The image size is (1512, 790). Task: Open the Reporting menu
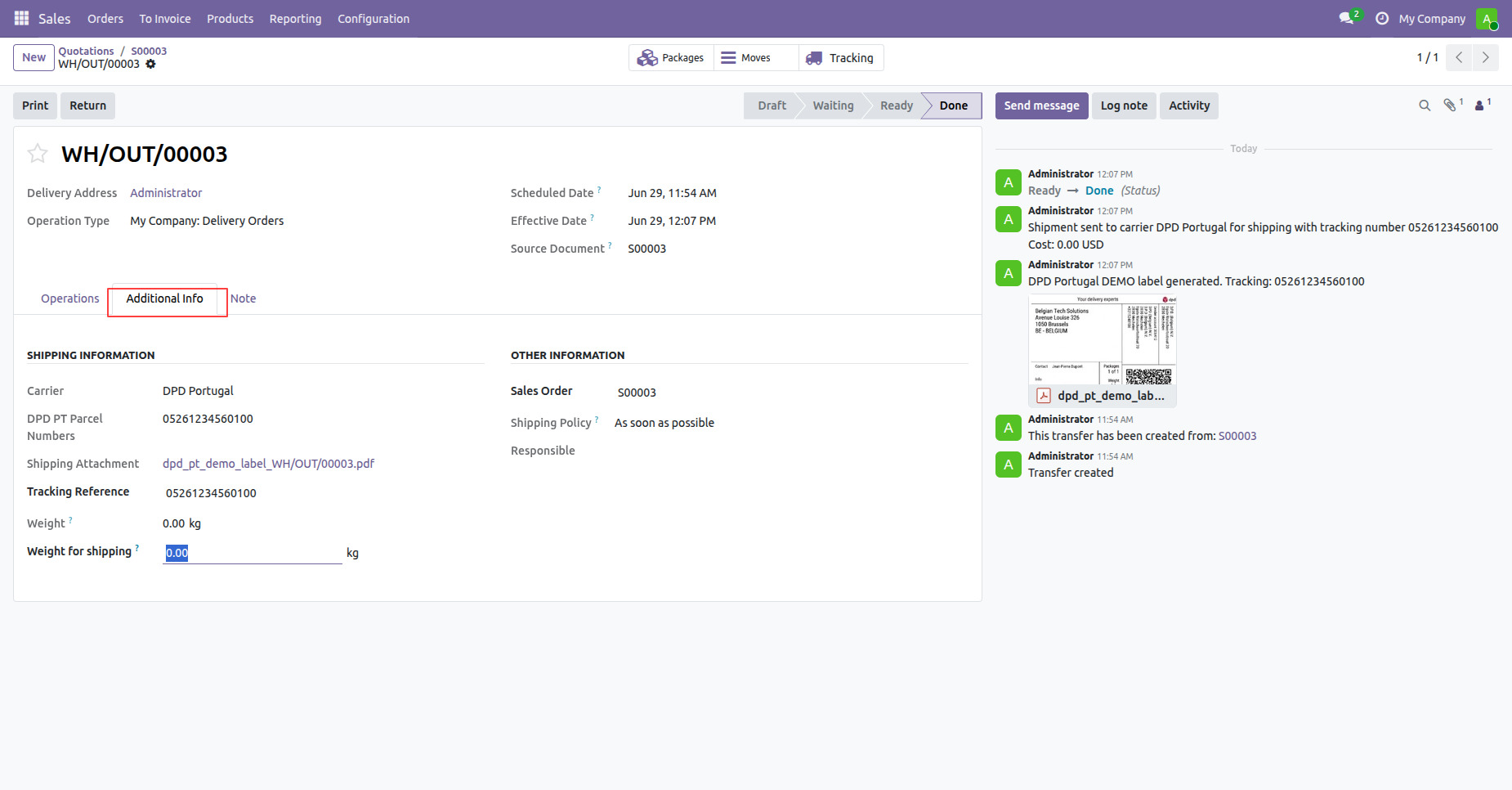pos(295,18)
